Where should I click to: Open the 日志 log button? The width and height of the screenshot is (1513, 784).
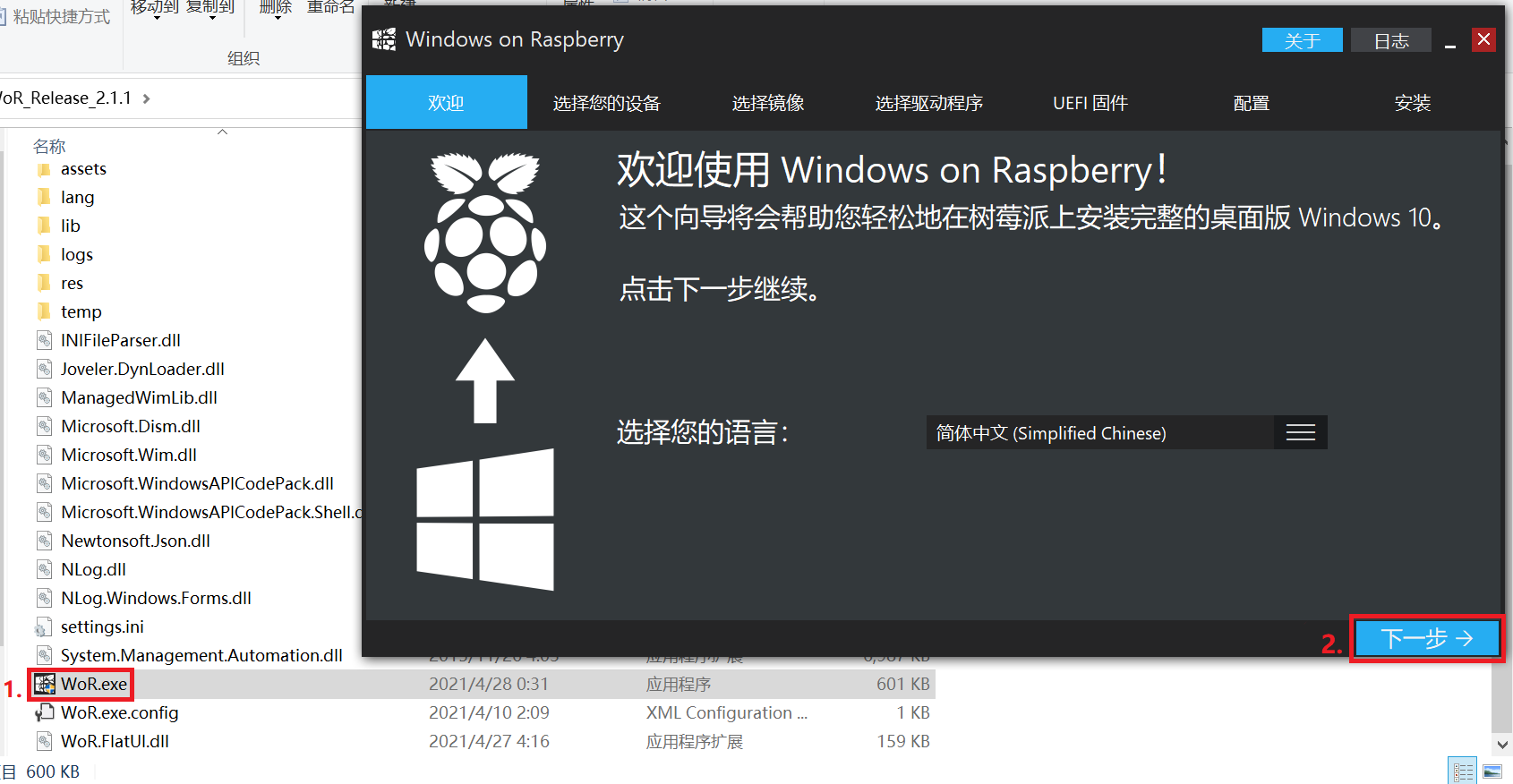click(x=1391, y=40)
